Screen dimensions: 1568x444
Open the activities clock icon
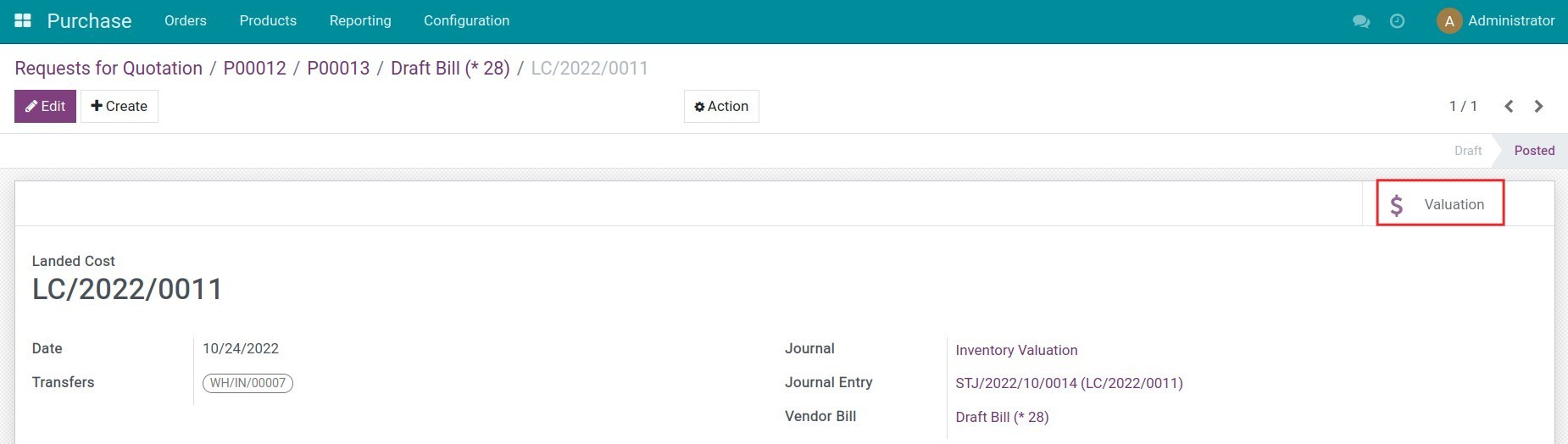[x=1398, y=21]
